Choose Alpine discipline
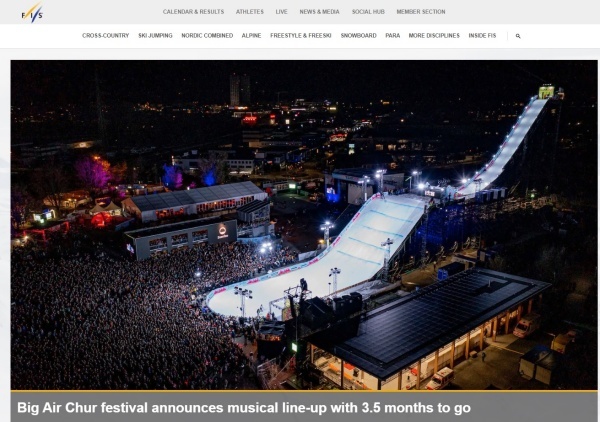This screenshot has height=422, width=600. (251, 36)
